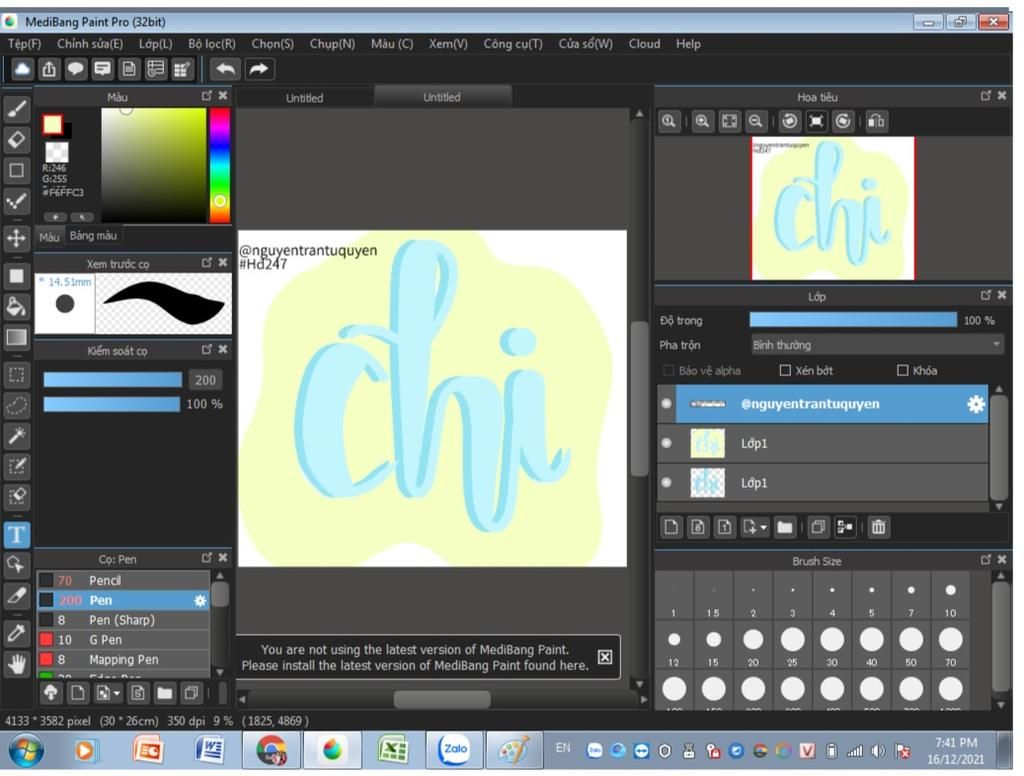Click the brush size slider showing 200
The image size is (1024, 776).
click(112, 380)
